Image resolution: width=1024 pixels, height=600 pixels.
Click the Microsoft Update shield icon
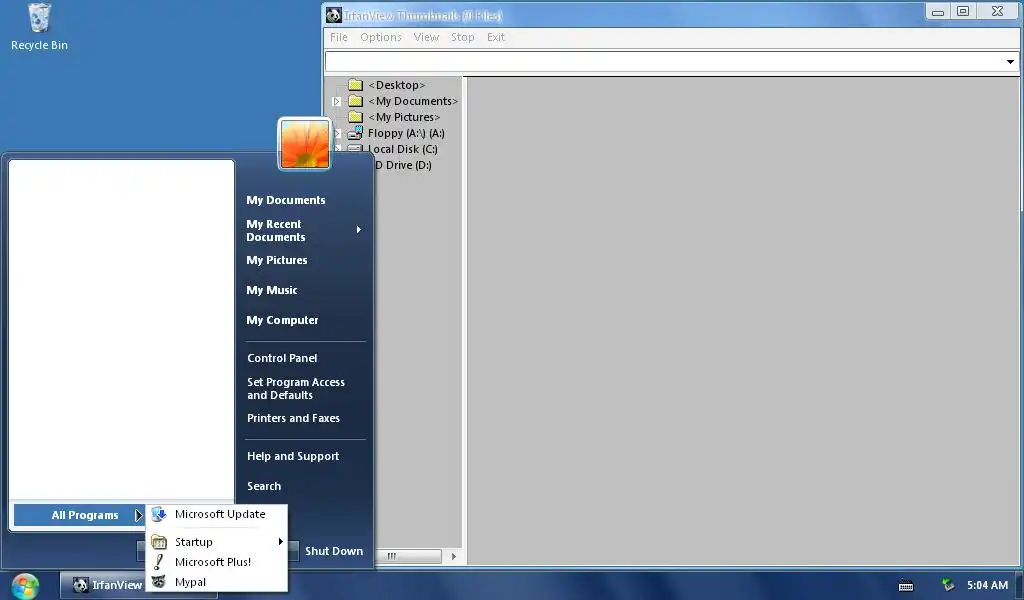[x=159, y=514]
